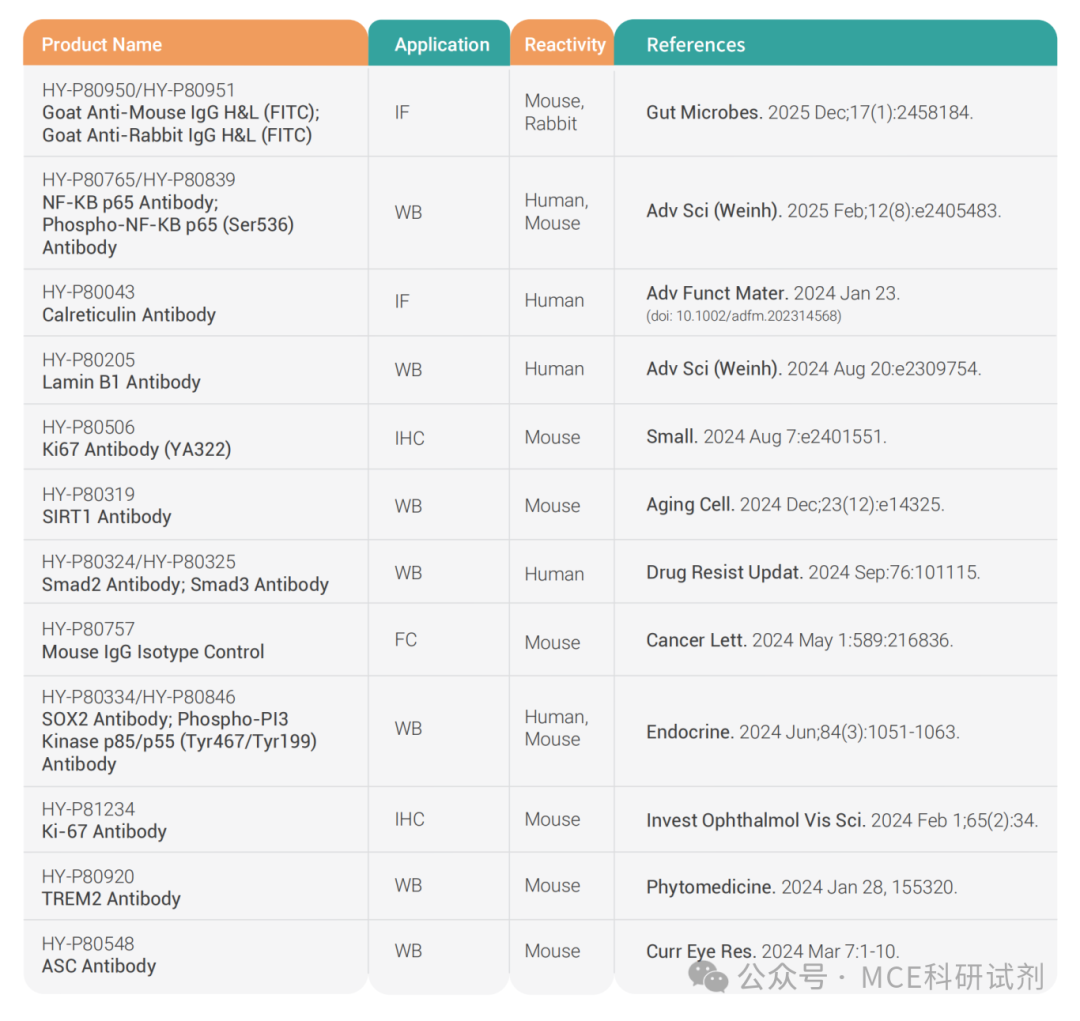Click Adv Sci 2025 Feb reference

[x=823, y=211]
